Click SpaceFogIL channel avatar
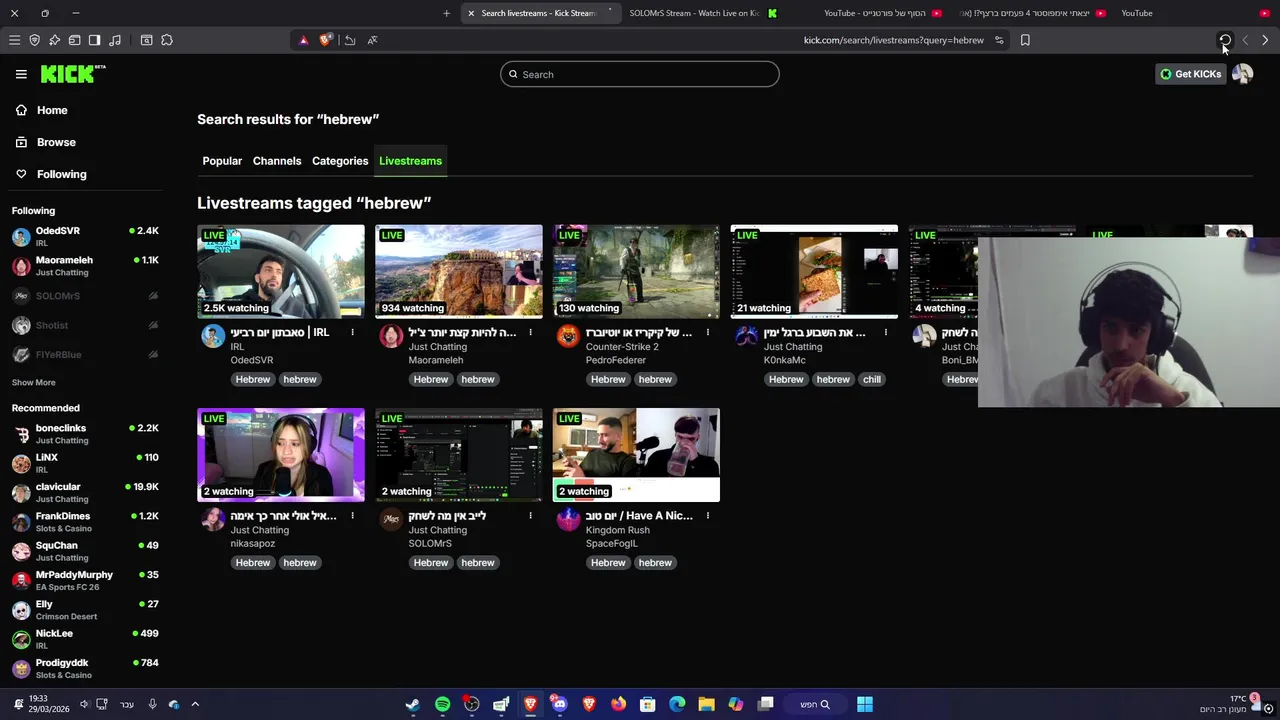1280x720 pixels. [568, 519]
